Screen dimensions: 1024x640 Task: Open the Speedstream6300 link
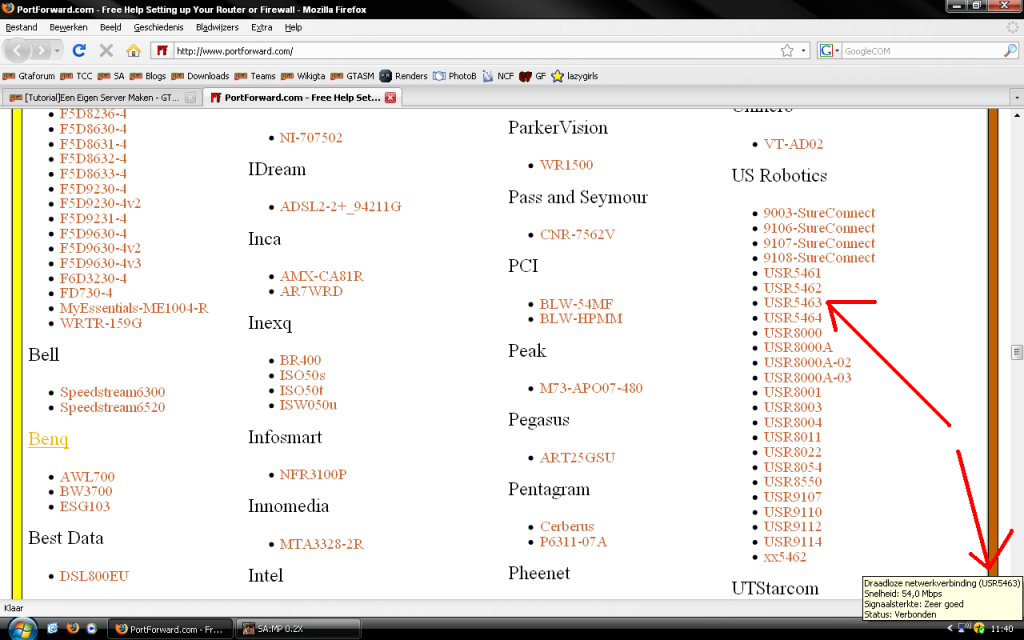[112, 392]
